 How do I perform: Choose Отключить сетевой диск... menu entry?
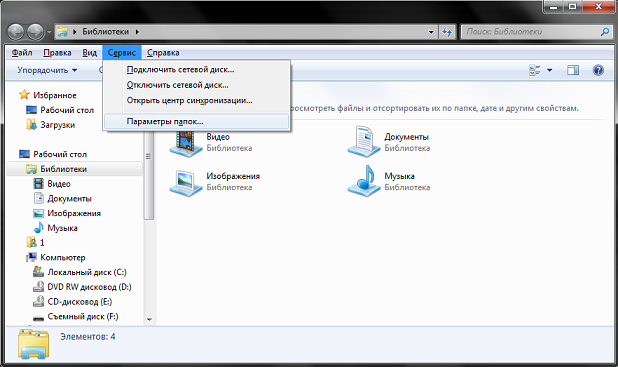(x=196, y=85)
